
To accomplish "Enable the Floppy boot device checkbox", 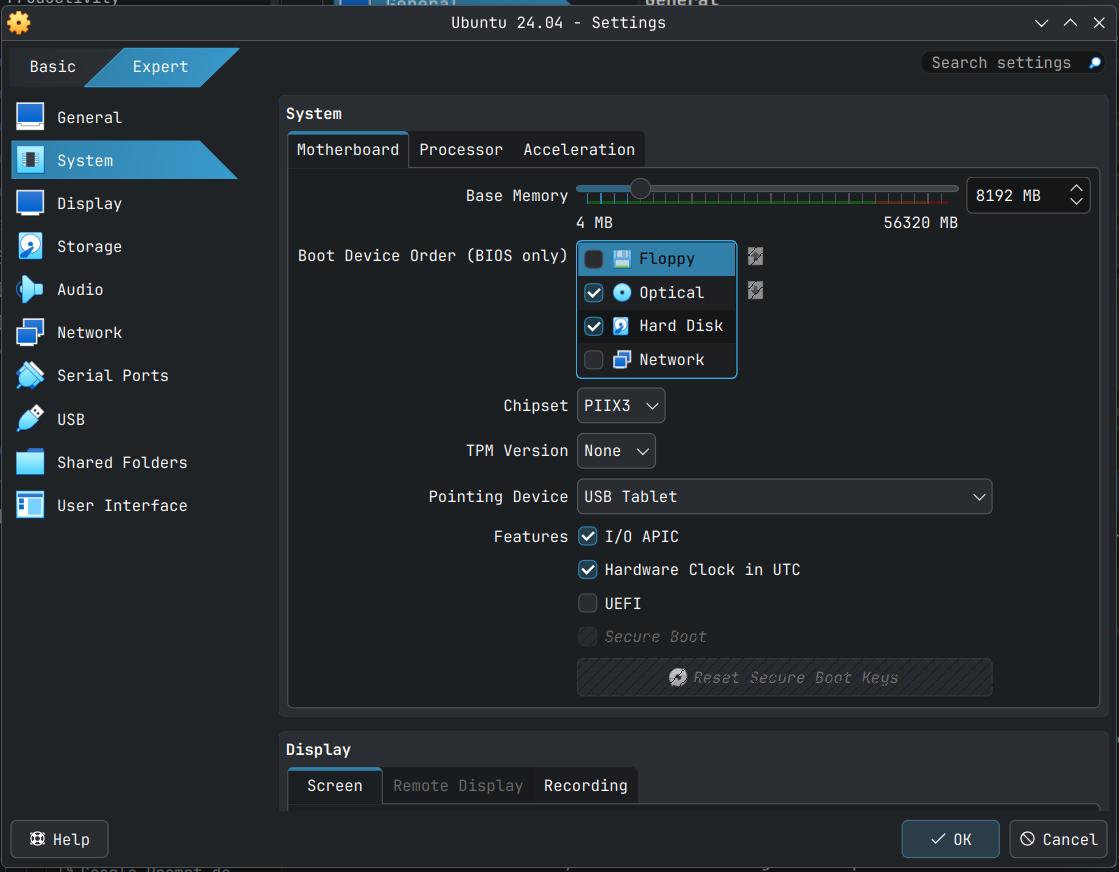I will coord(594,259).
